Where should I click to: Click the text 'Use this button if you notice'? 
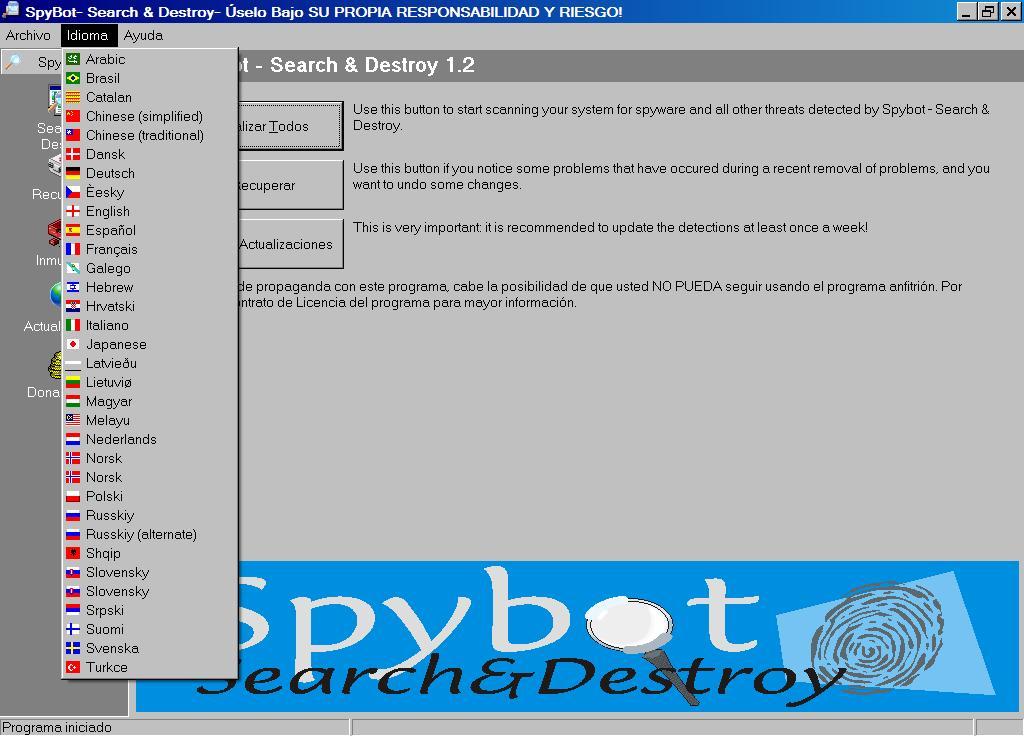(x=671, y=176)
